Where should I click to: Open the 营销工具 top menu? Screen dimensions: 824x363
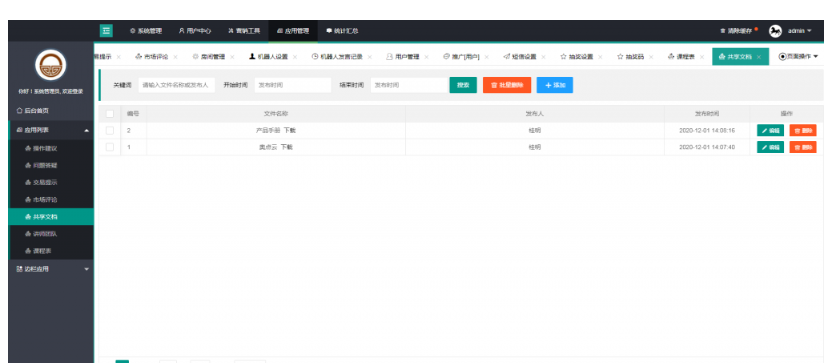(x=244, y=31)
